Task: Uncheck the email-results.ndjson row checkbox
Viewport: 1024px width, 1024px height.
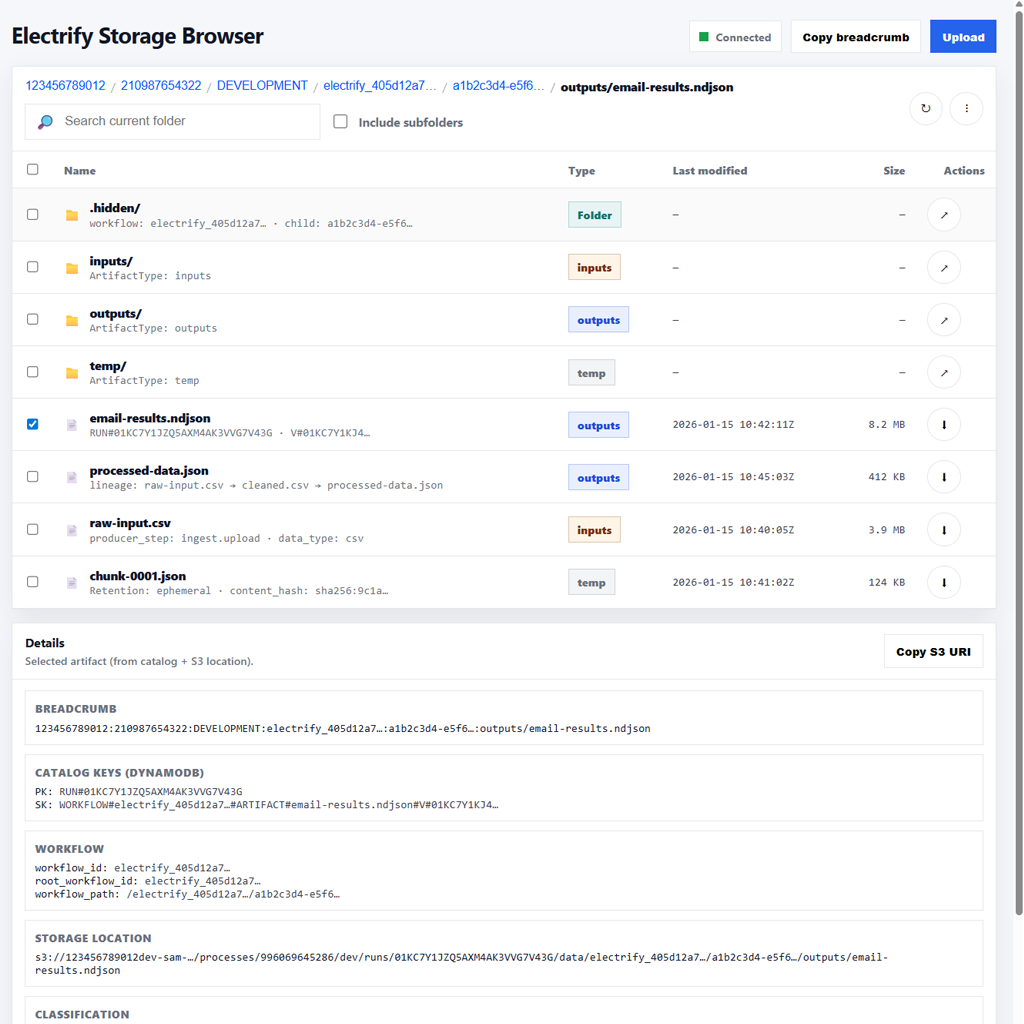Action: coord(33,424)
